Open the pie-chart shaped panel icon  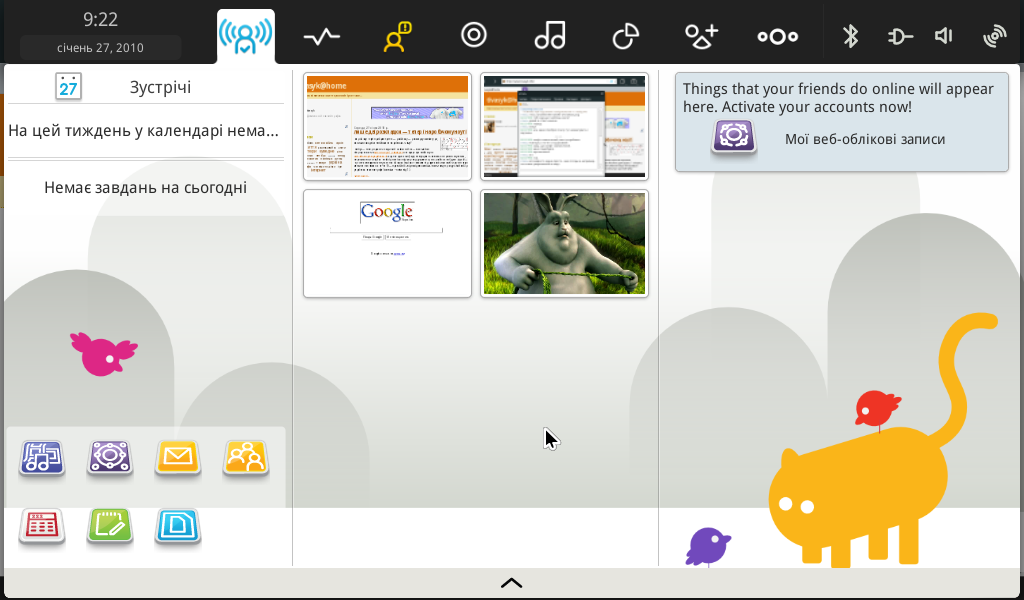click(626, 36)
